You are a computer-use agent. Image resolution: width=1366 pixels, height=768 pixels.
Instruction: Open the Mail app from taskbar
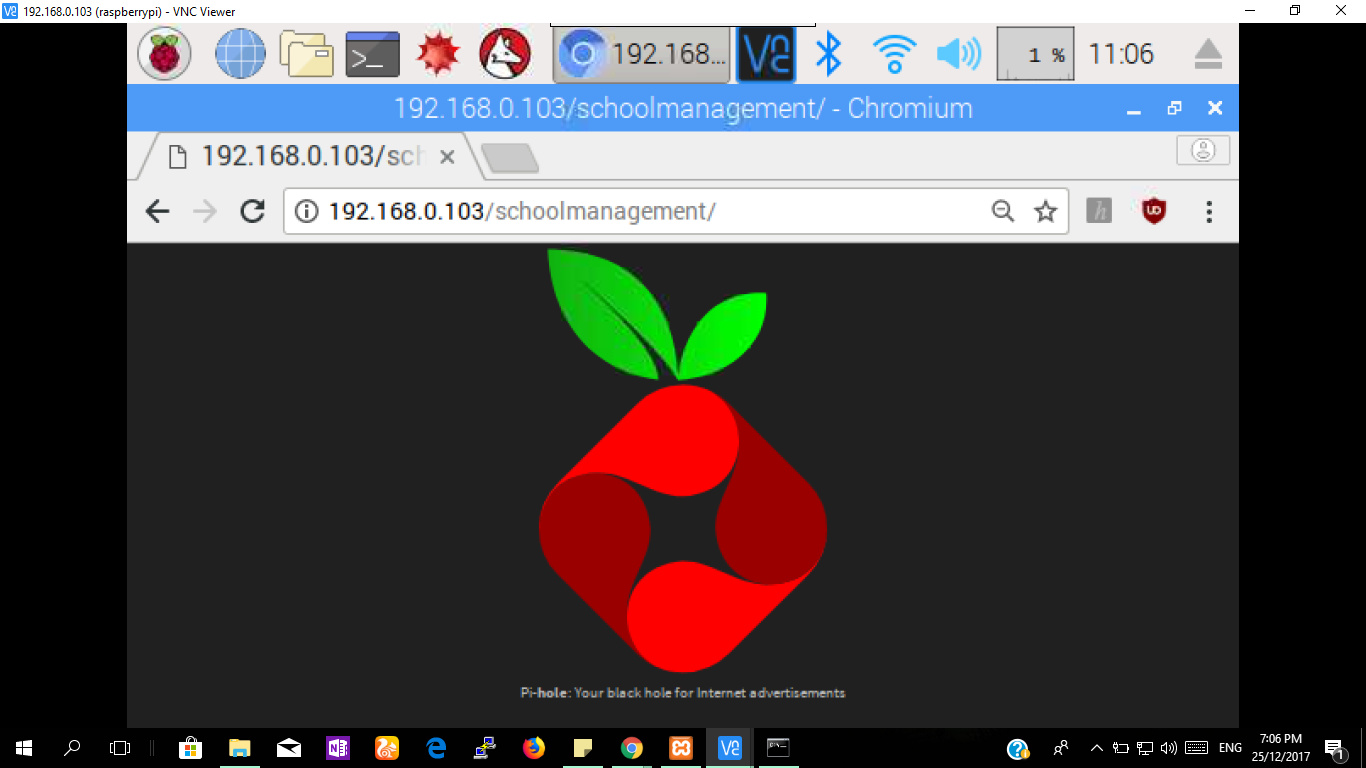(289, 747)
